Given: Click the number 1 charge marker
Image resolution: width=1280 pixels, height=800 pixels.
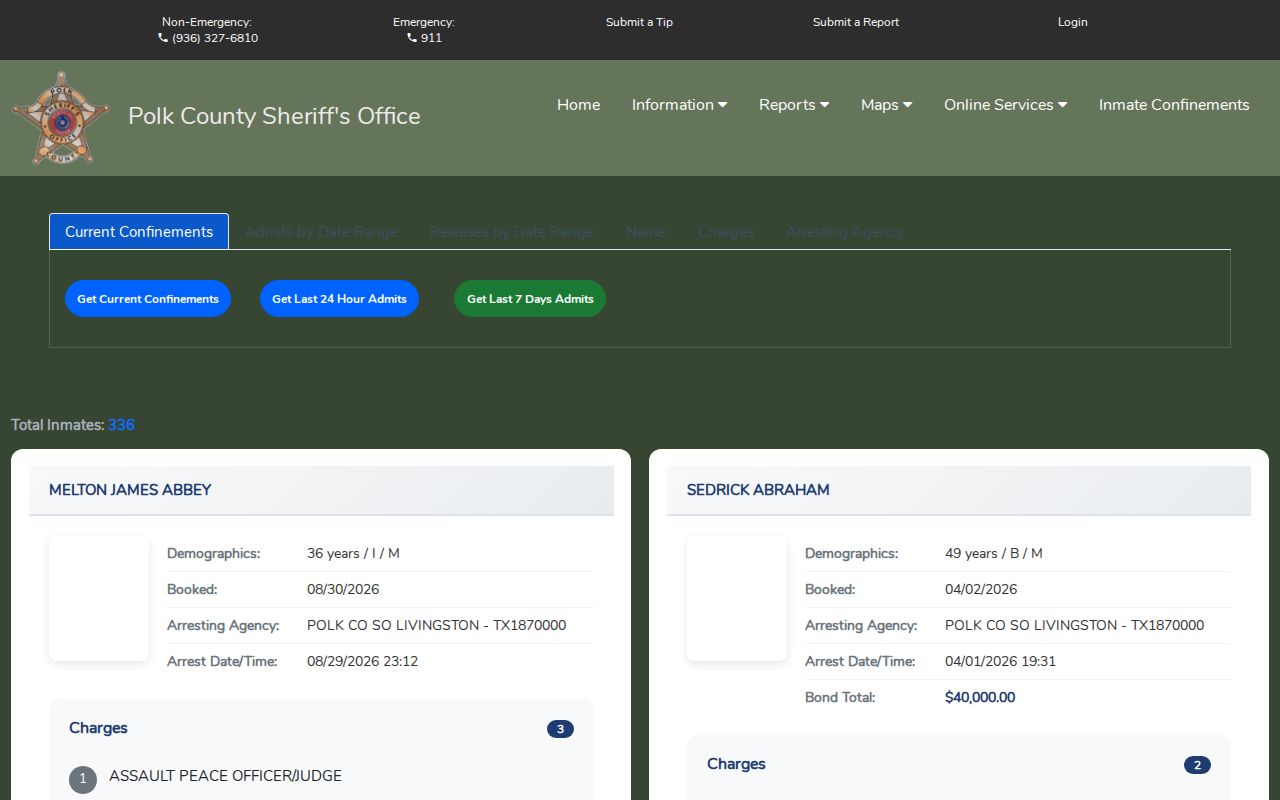Looking at the screenshot, I should coord(83,780).
